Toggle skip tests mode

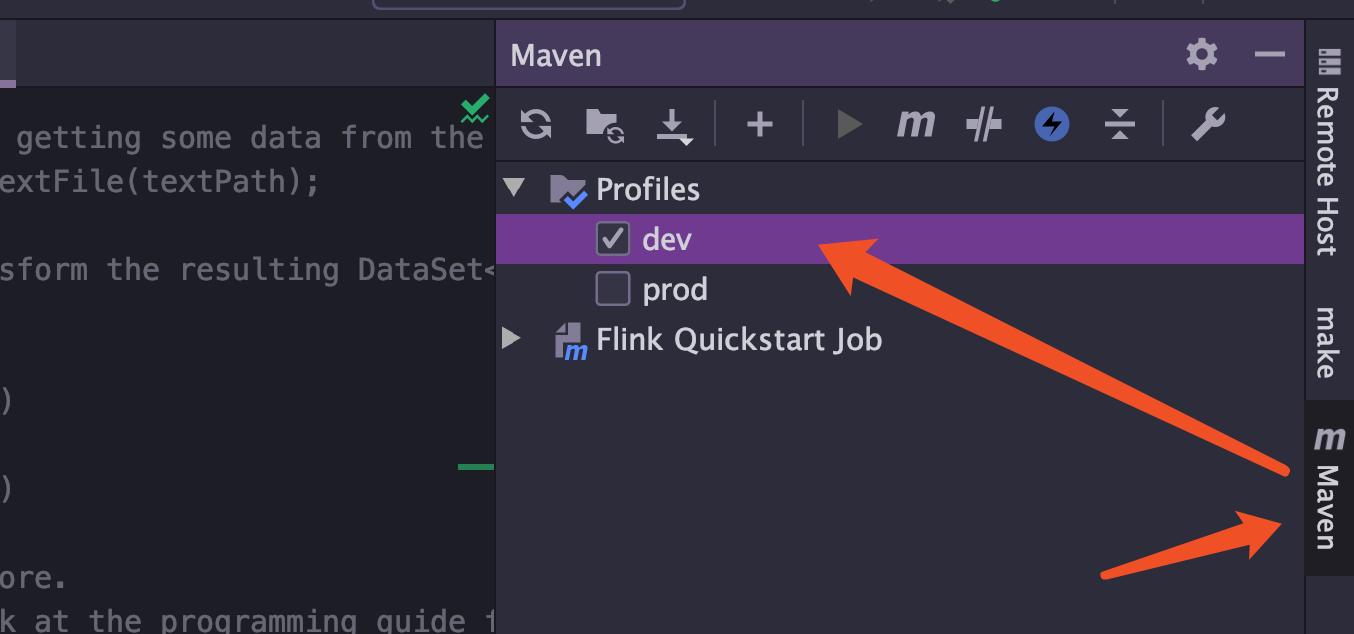click(x=984, y=125)
